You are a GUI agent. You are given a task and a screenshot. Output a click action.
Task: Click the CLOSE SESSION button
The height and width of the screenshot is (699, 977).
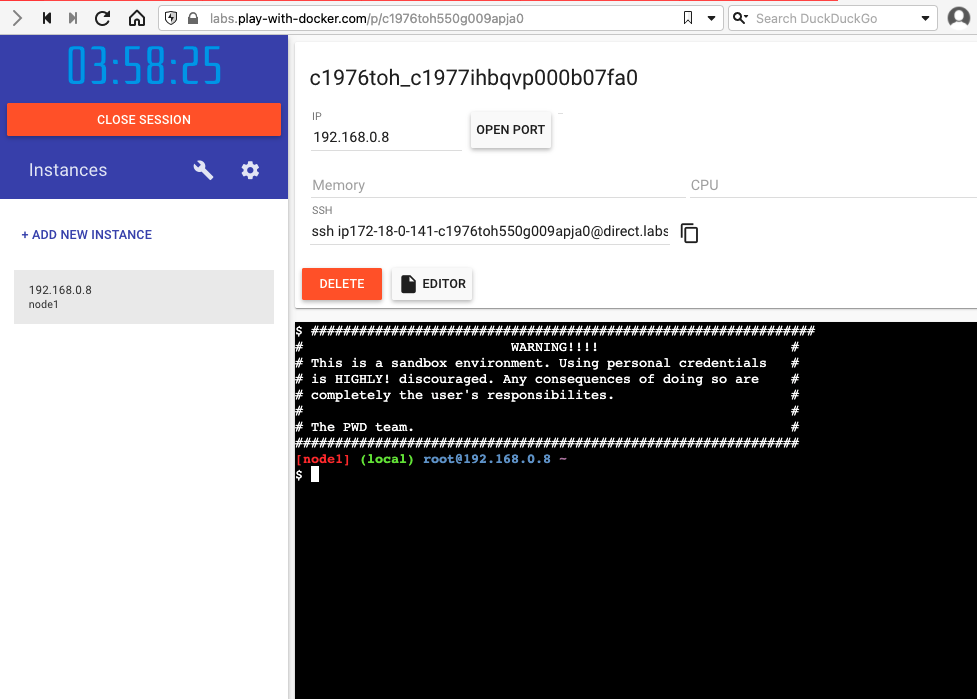tap(144, 120)
